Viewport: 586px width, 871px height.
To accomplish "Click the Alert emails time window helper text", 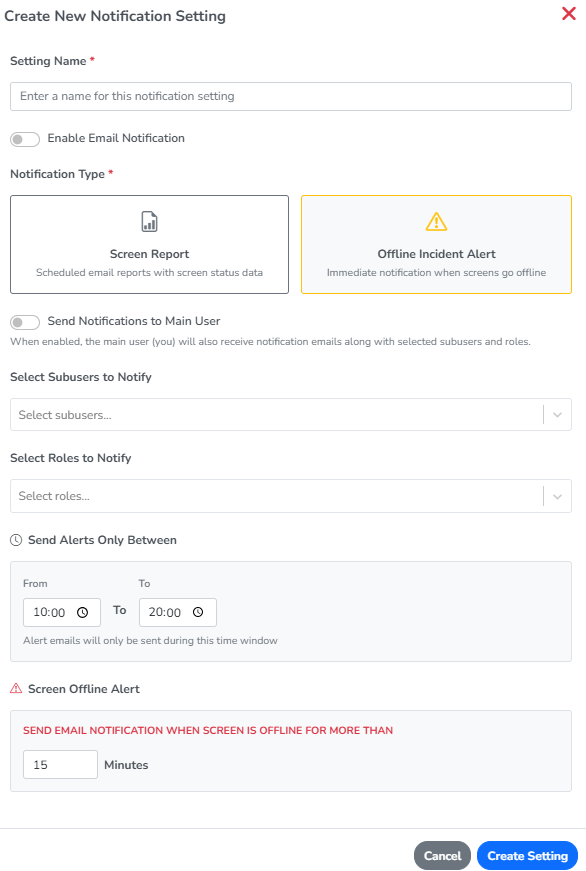I will point(150,640).
